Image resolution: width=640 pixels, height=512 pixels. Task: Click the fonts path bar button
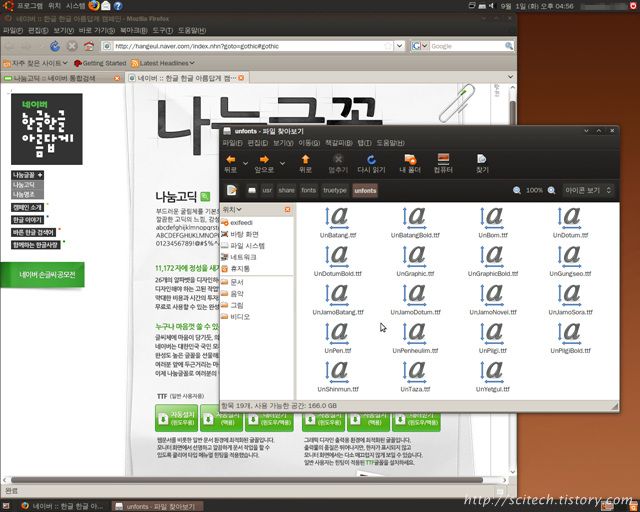pos(308,190)
